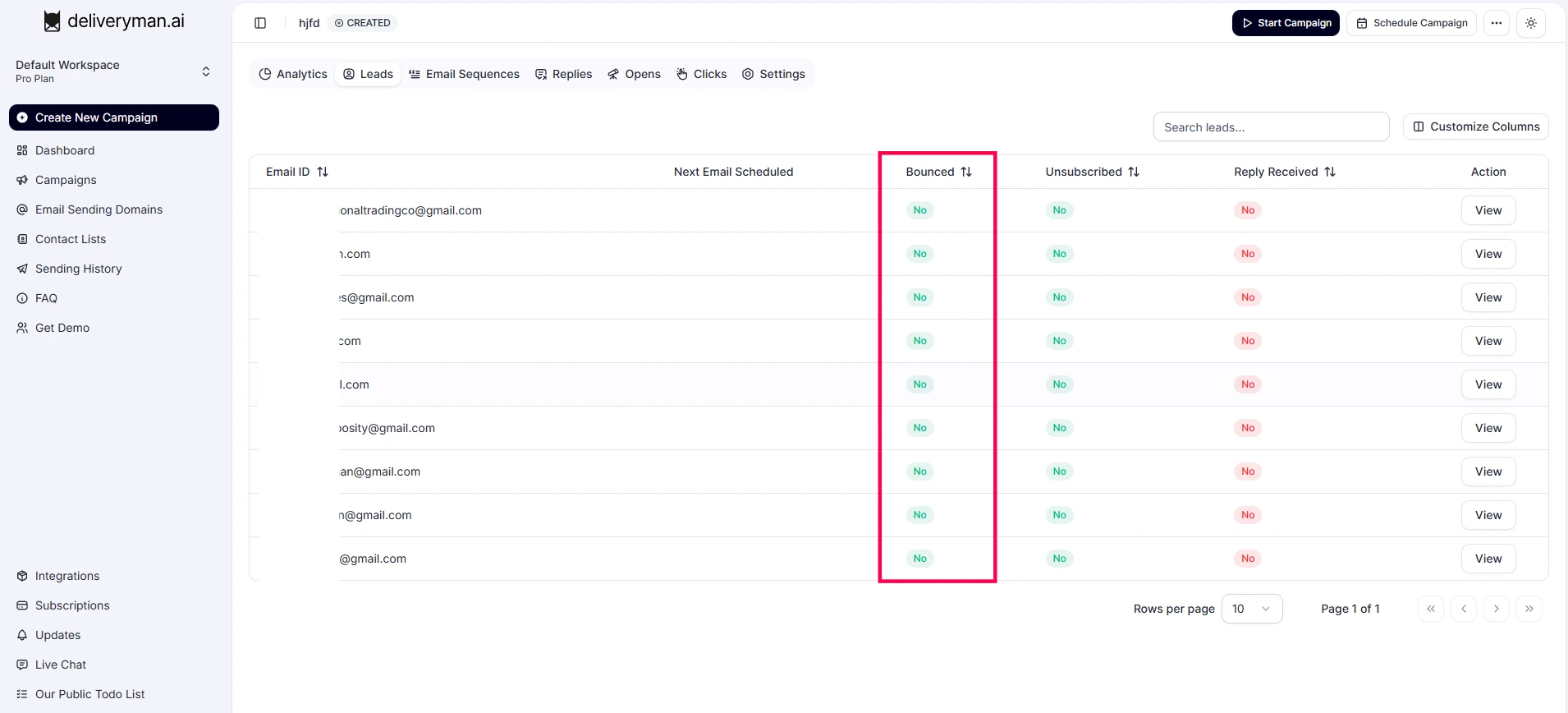This screenshot has width=1568, height=713.
Task: Click into the Search leads field
Action: tap(1271, 127)
